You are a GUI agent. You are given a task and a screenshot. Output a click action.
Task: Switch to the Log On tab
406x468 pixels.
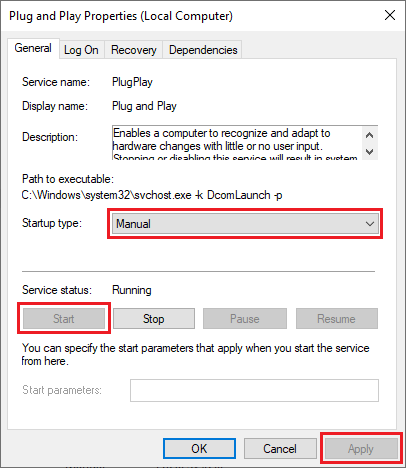click(x=81, y=50)
